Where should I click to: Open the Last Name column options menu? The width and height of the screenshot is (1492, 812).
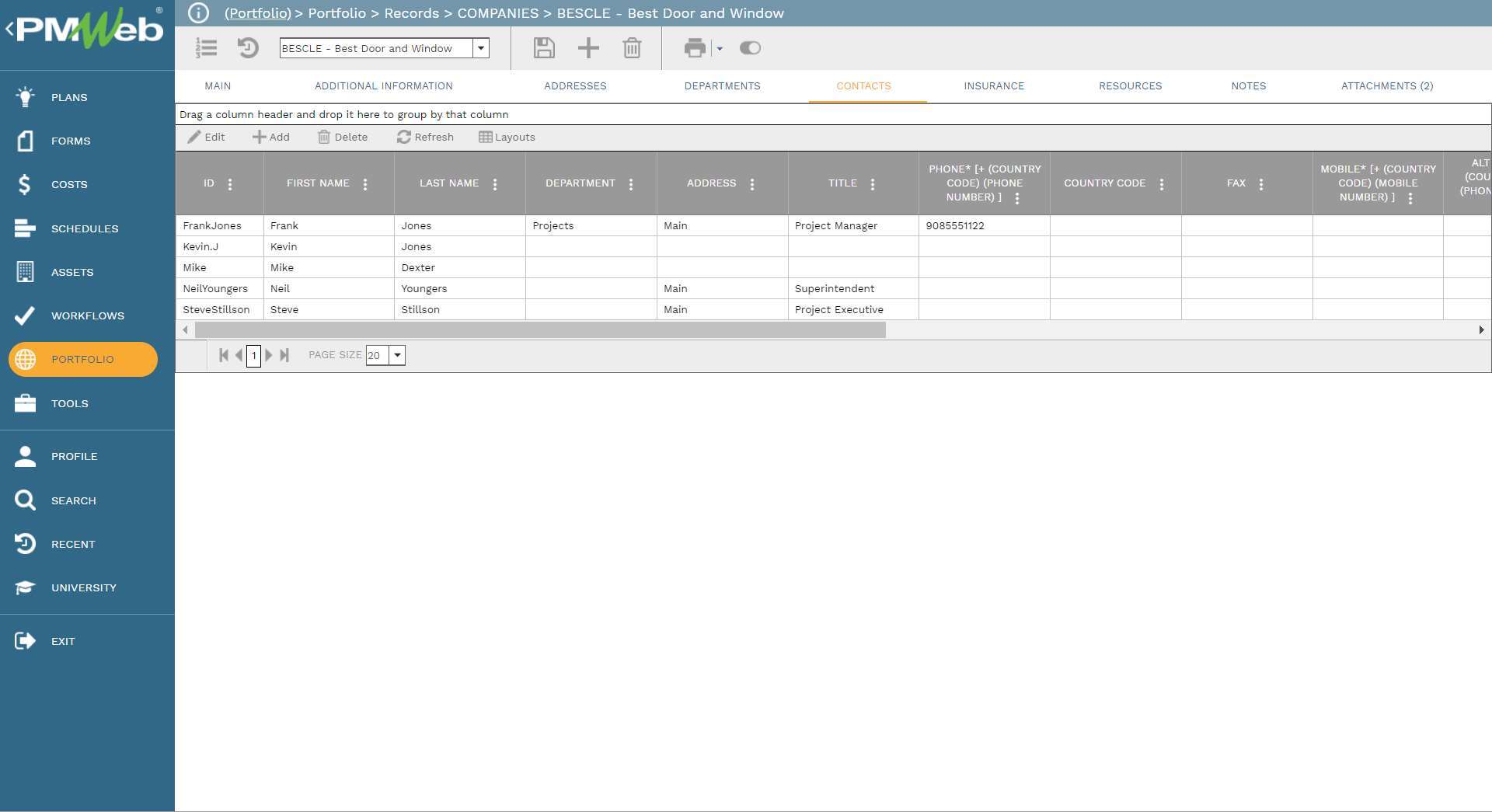click(495, 184)
